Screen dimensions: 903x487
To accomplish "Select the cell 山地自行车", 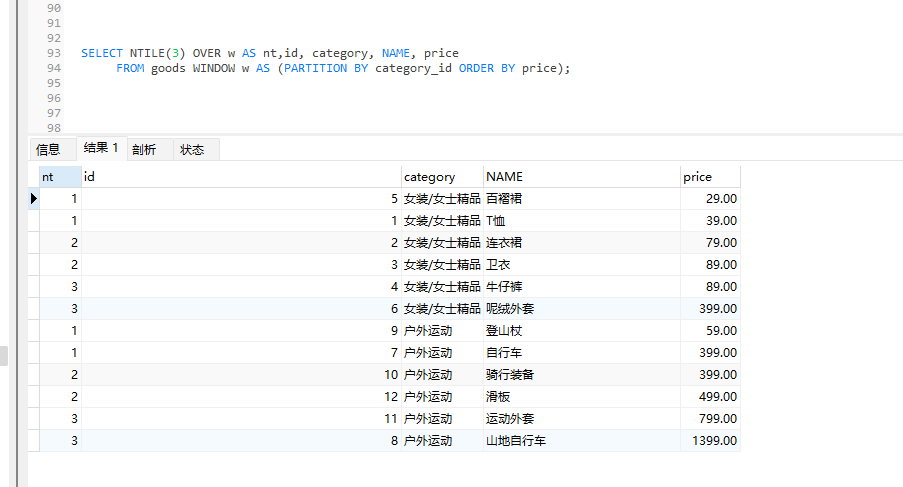I will (x=582, y=440).
